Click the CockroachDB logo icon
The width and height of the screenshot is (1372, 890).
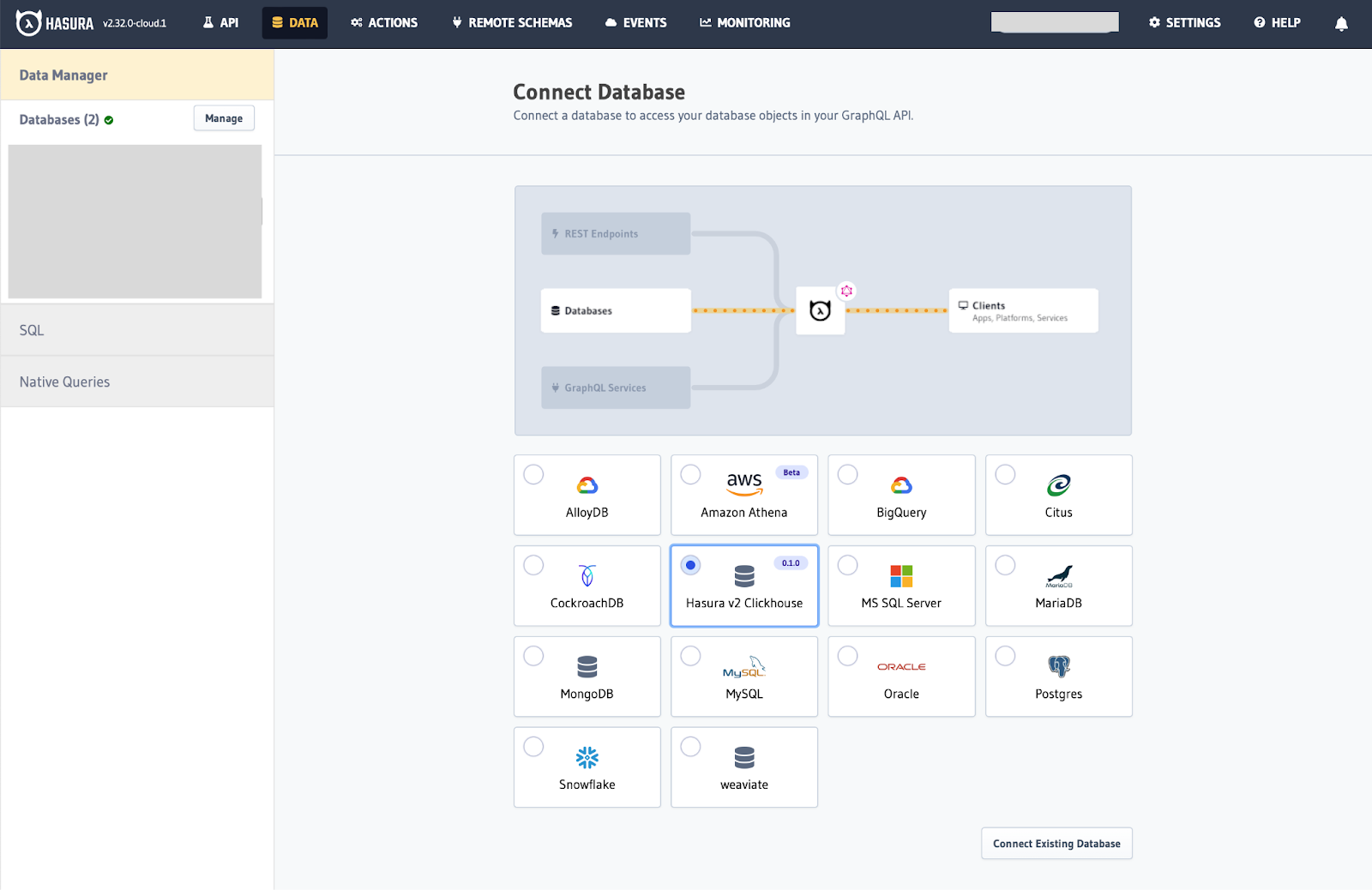587,575
